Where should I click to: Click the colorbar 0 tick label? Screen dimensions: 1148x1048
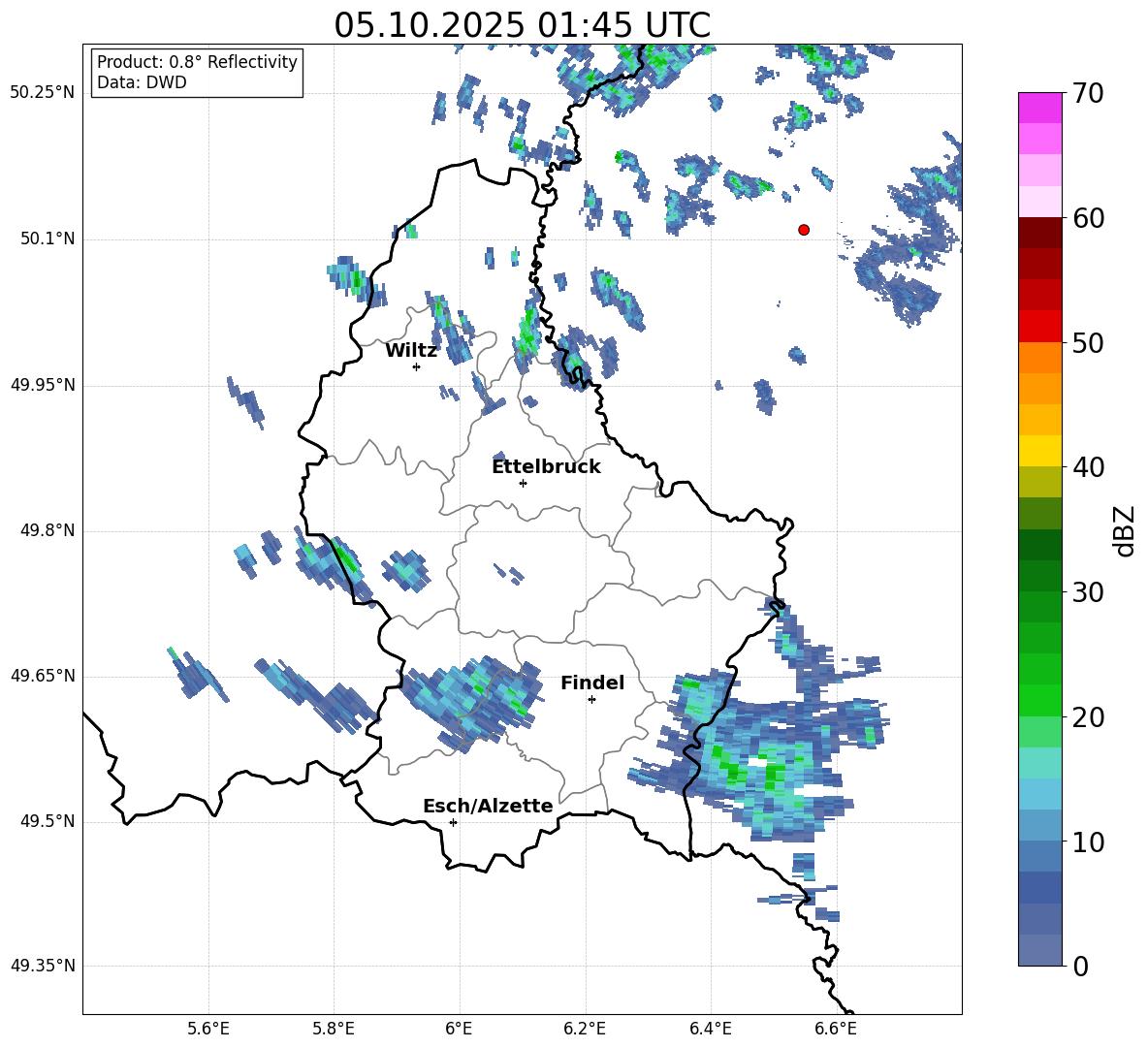pyautogui.click(x=1080, y=966)
